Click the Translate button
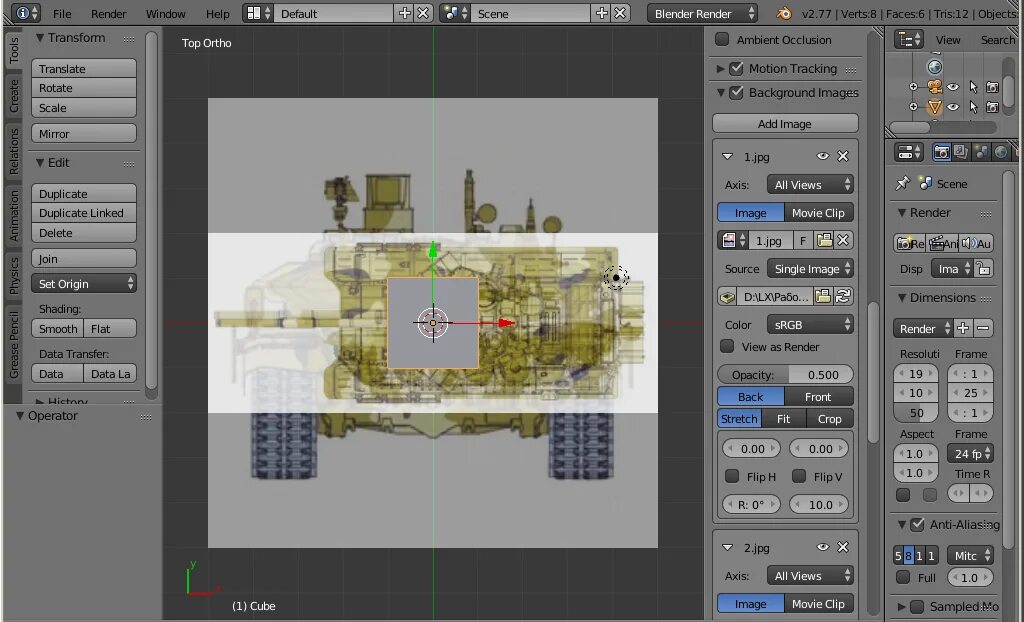Viewport: 1024px width, 622px height. click(84, 69)
